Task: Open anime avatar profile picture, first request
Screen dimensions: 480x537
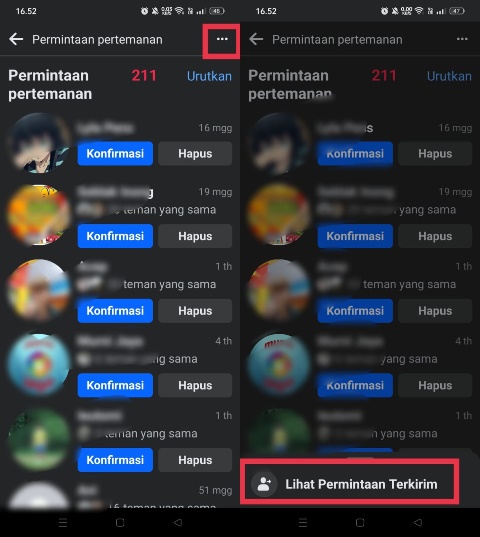Action: pyautogui.click(x=38, y=143)
